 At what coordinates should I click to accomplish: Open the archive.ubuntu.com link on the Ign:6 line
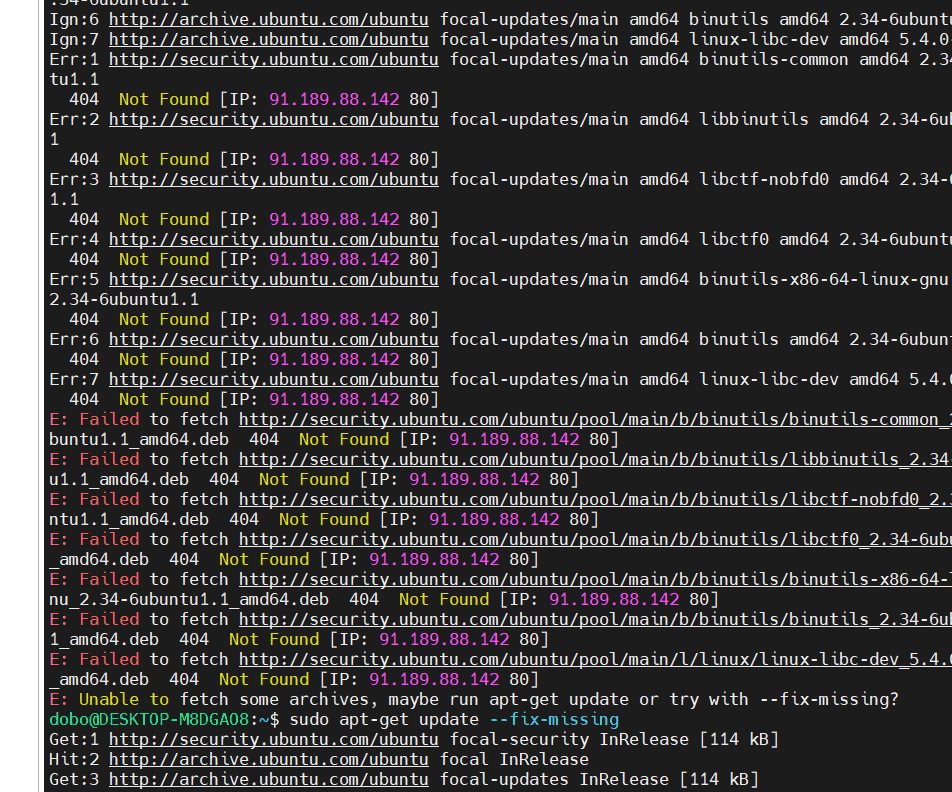tap(268, 19)
